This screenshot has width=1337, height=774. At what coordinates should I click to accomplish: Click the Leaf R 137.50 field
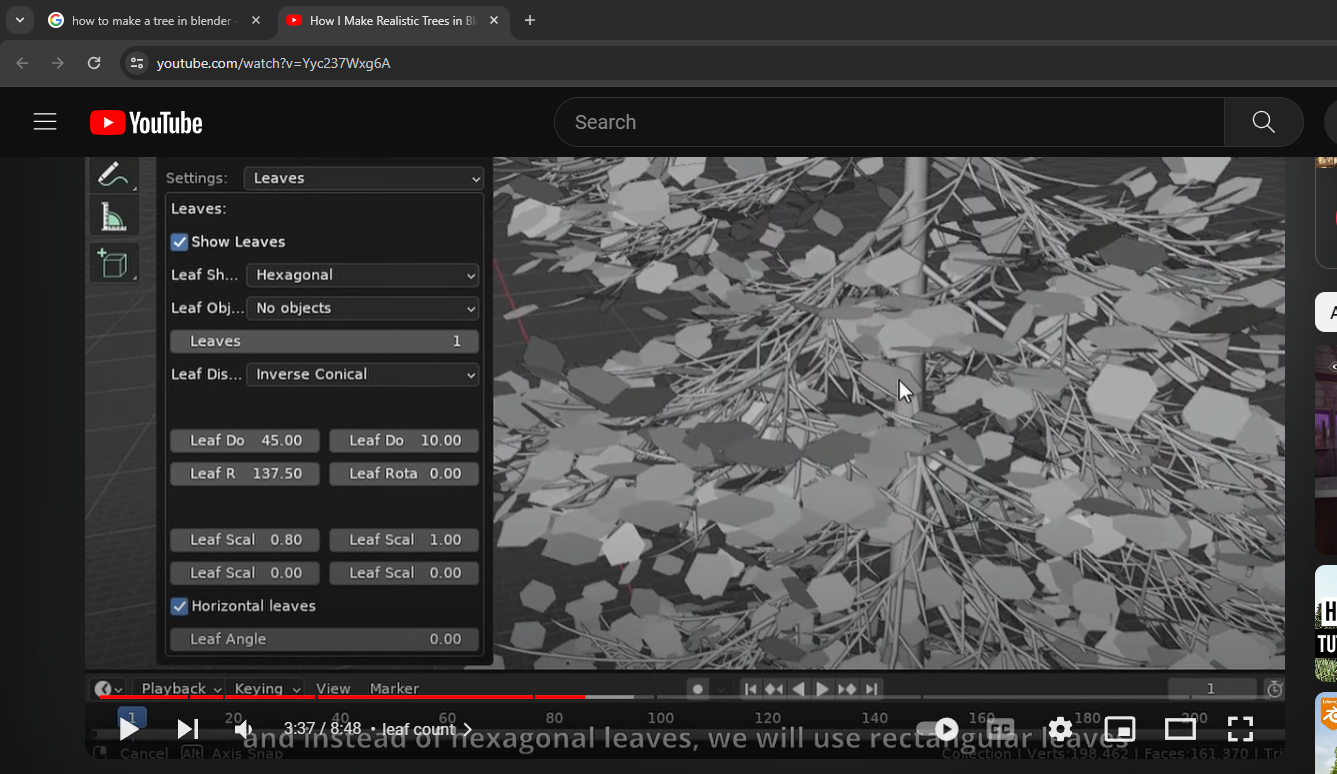(245, 473)
